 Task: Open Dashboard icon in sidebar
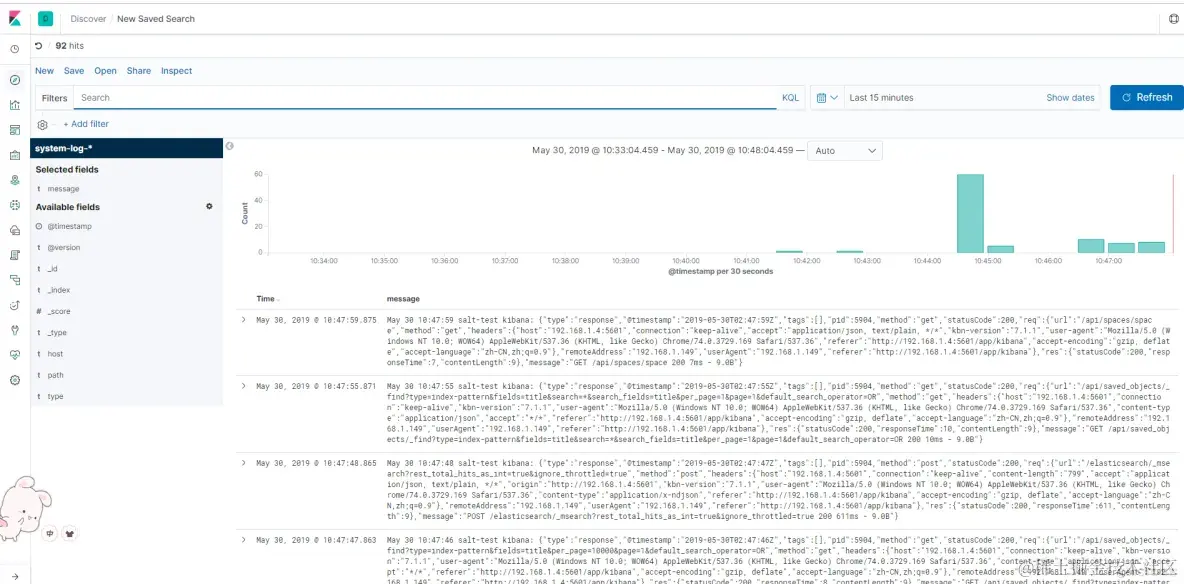click(14, 130)
